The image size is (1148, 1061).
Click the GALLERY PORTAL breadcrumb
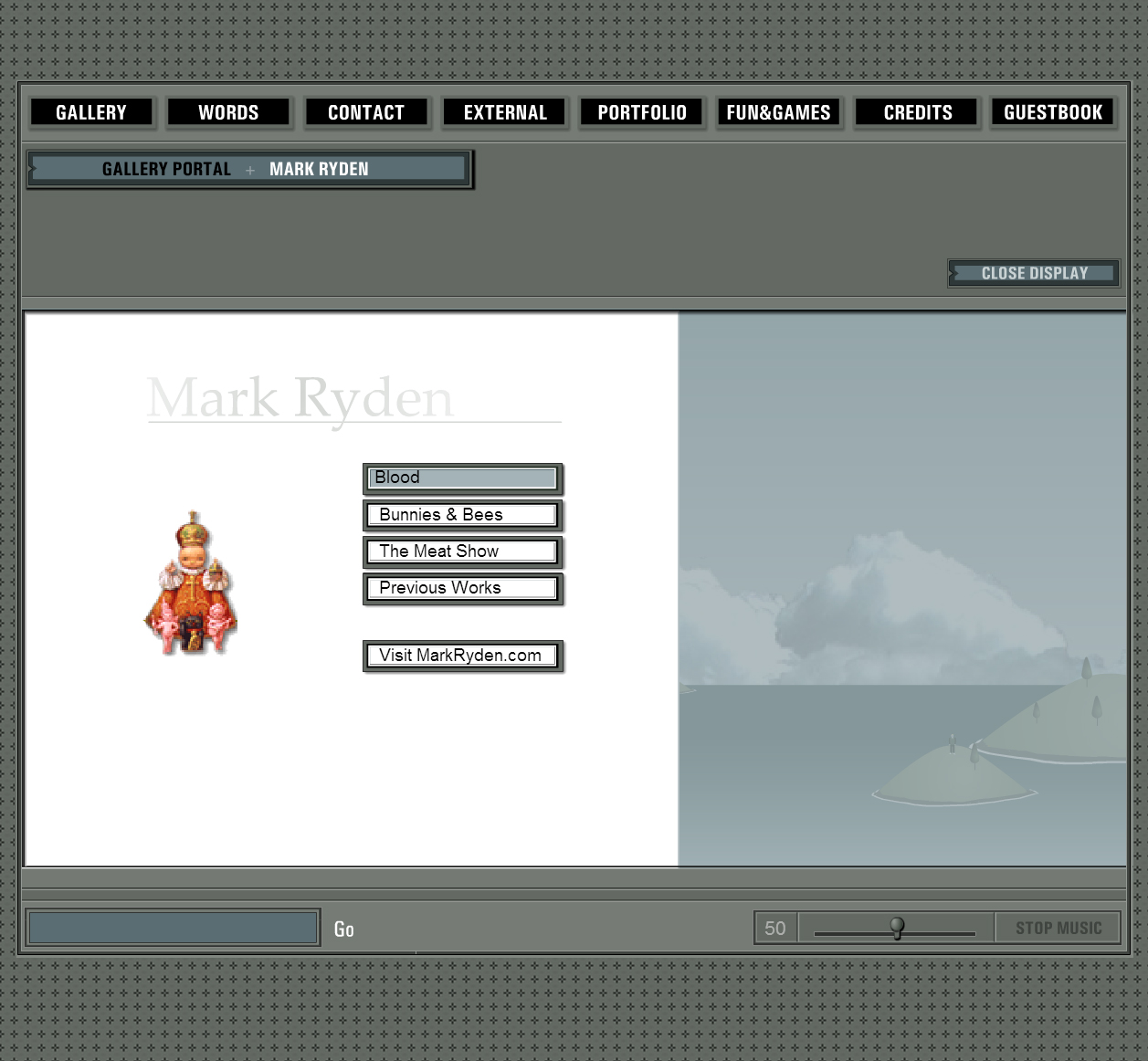point(166,169)
